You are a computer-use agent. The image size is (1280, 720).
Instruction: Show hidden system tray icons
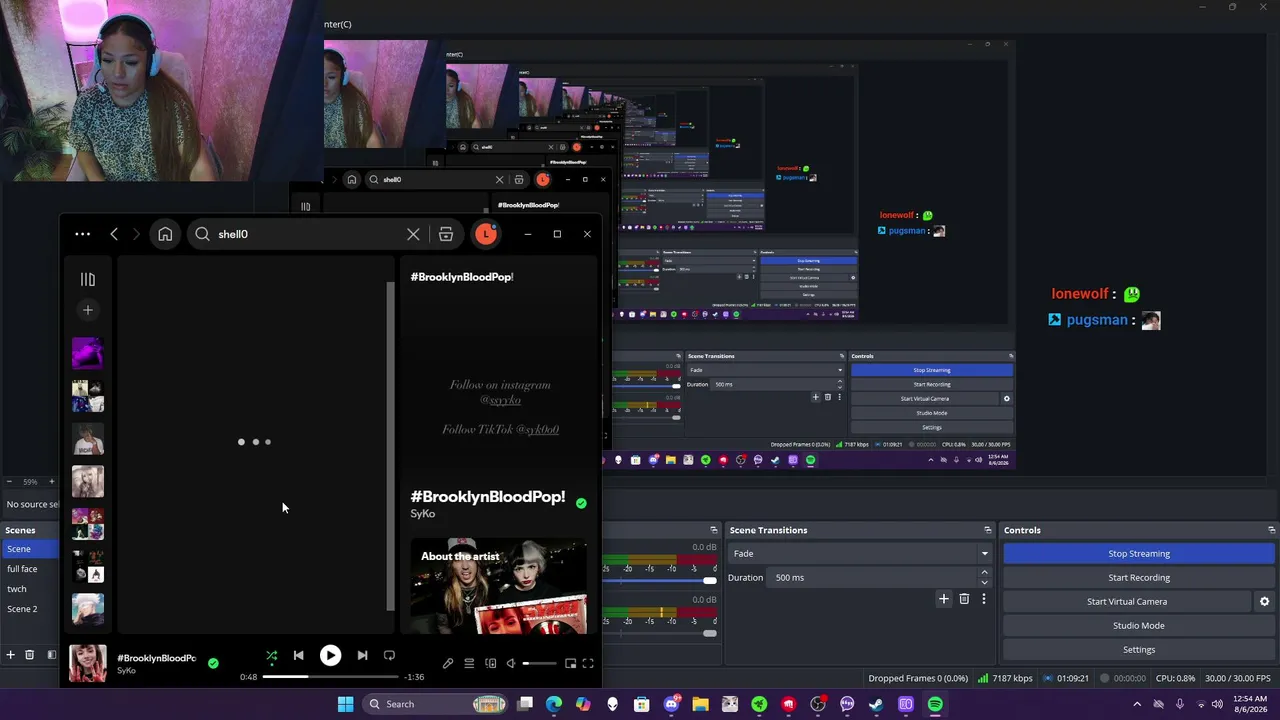pos(1137,704)
